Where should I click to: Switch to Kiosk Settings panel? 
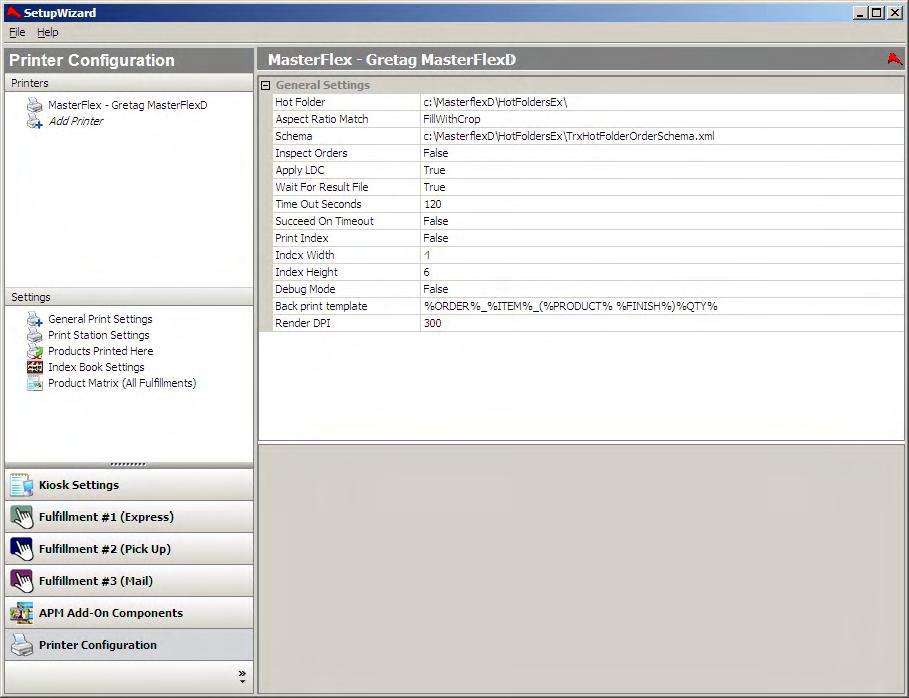129,485
